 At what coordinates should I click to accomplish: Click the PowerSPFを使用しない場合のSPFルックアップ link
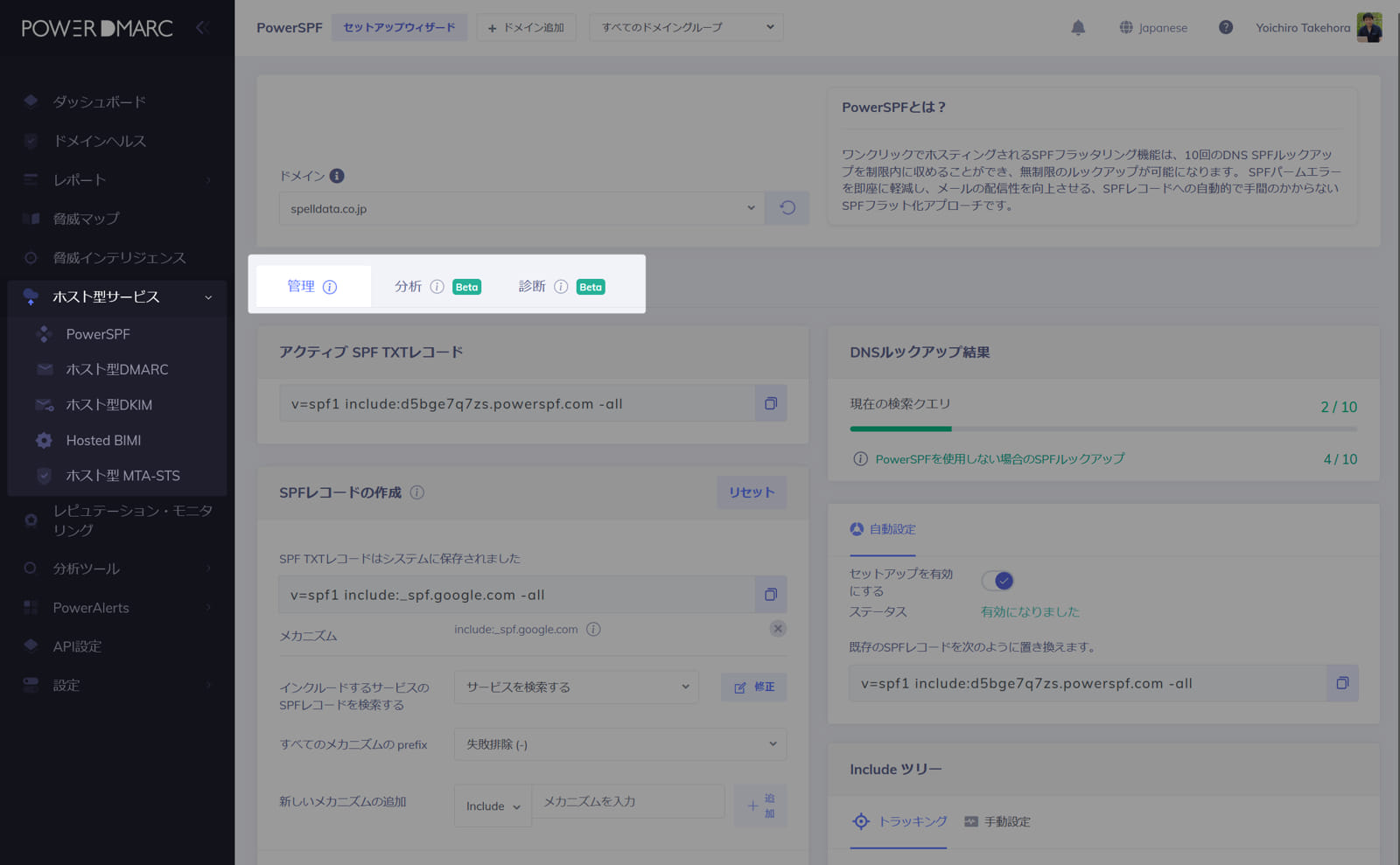click(x=1000, y=459)
